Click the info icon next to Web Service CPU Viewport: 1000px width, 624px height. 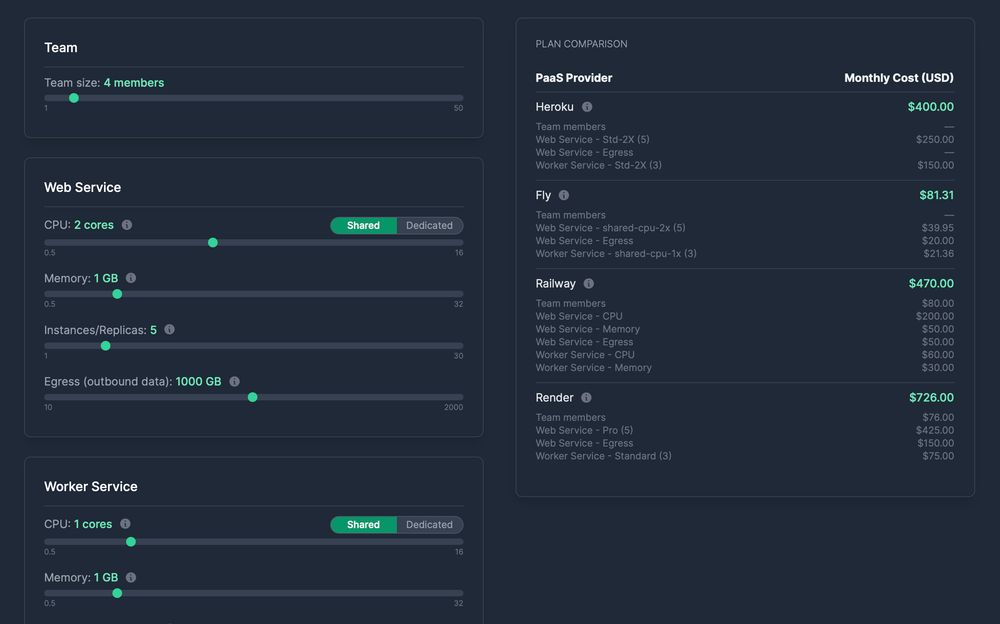tap(127, 225)
